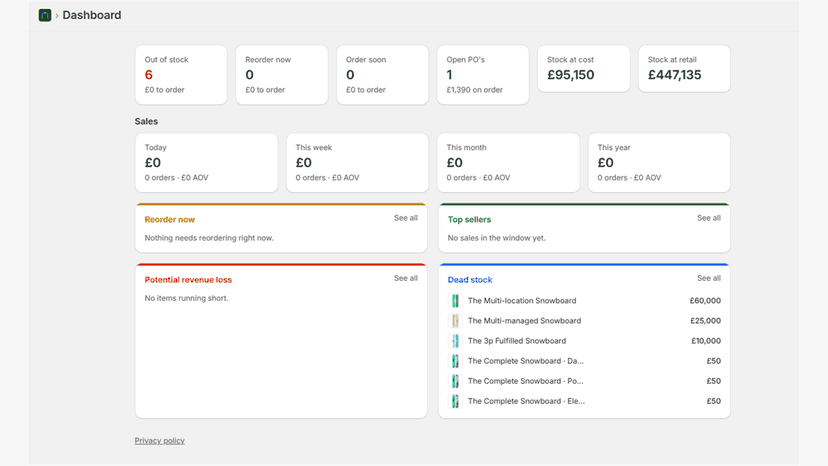Open The Multi-location Snowboard dead stock row

584,301
